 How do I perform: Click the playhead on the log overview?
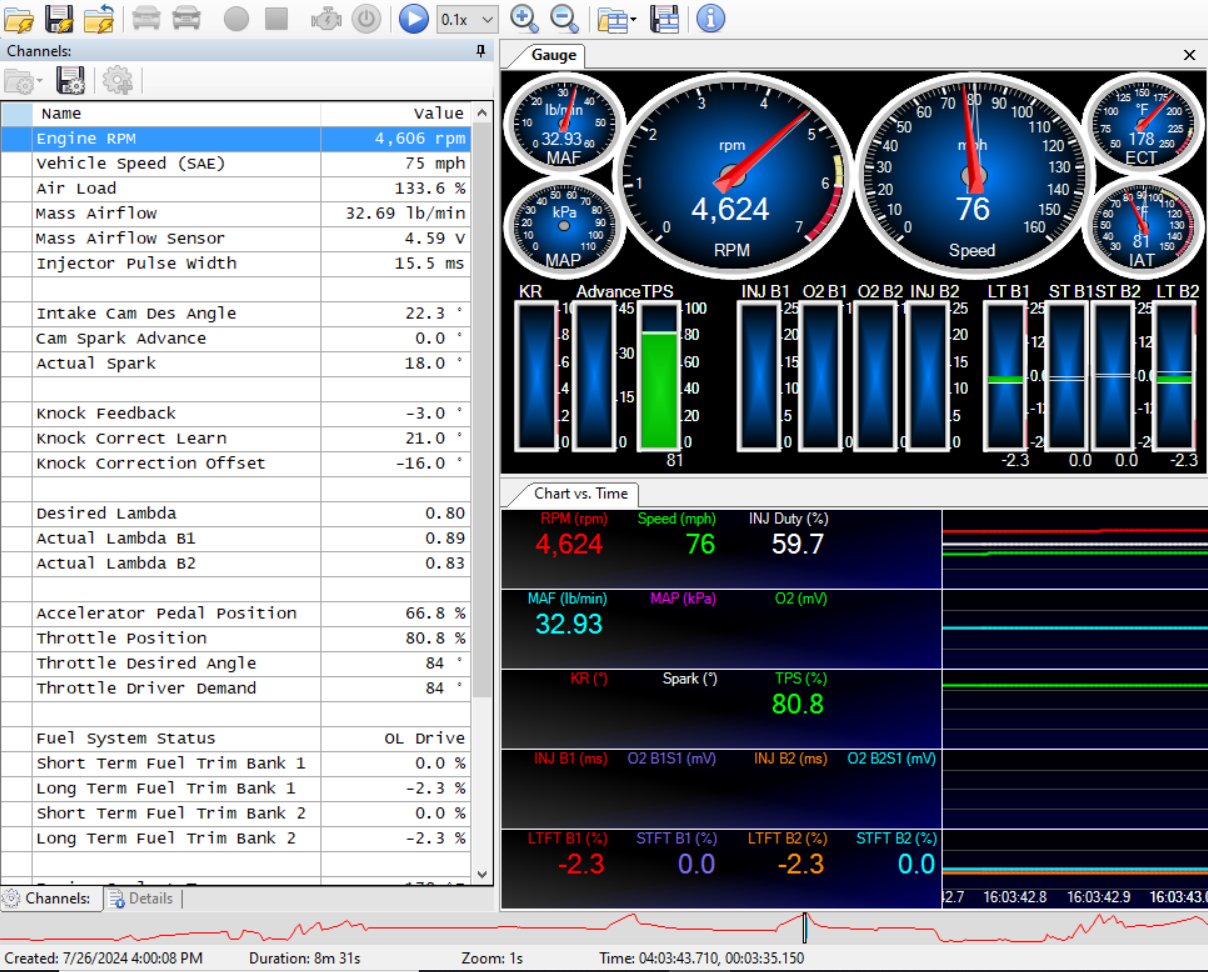804,927
